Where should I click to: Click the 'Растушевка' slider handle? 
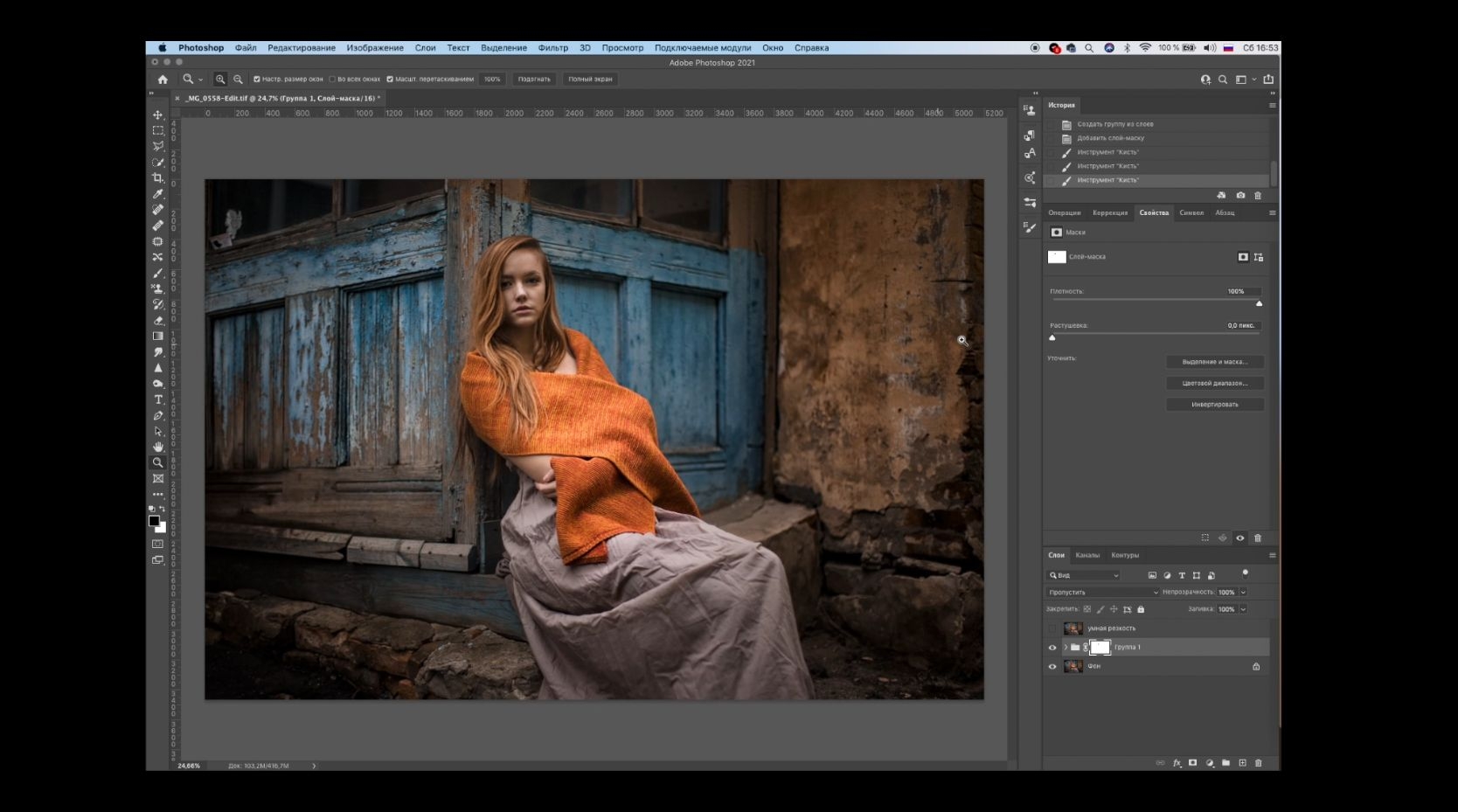[x=1052, y=337]
